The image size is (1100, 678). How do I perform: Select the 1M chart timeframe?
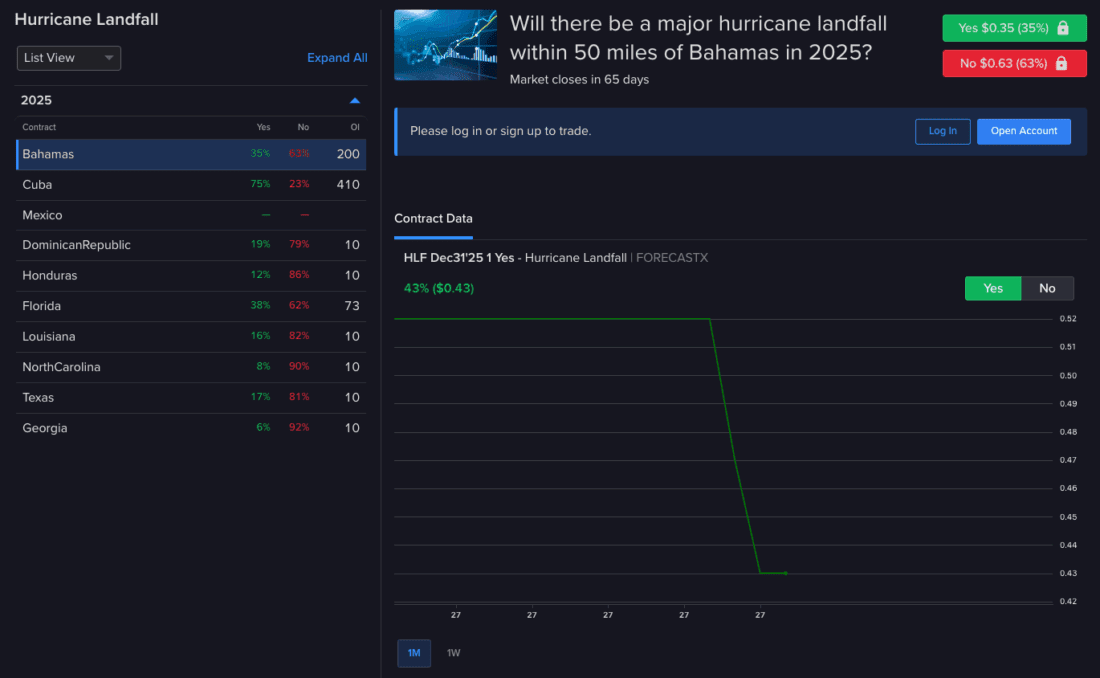[413, 653]
